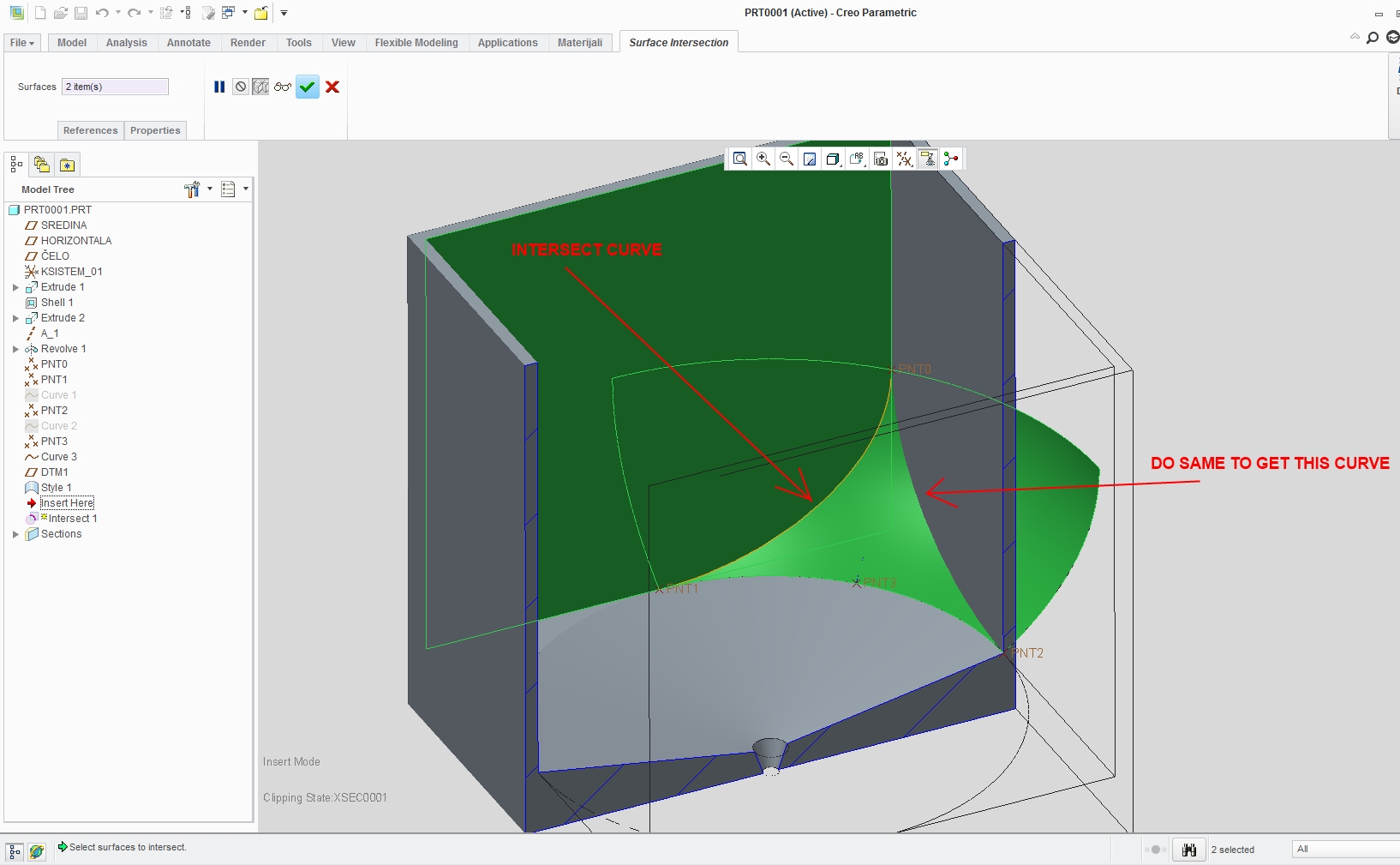Toggle the attached preview button
This screenshot has height=865, width=1400.
260,87
